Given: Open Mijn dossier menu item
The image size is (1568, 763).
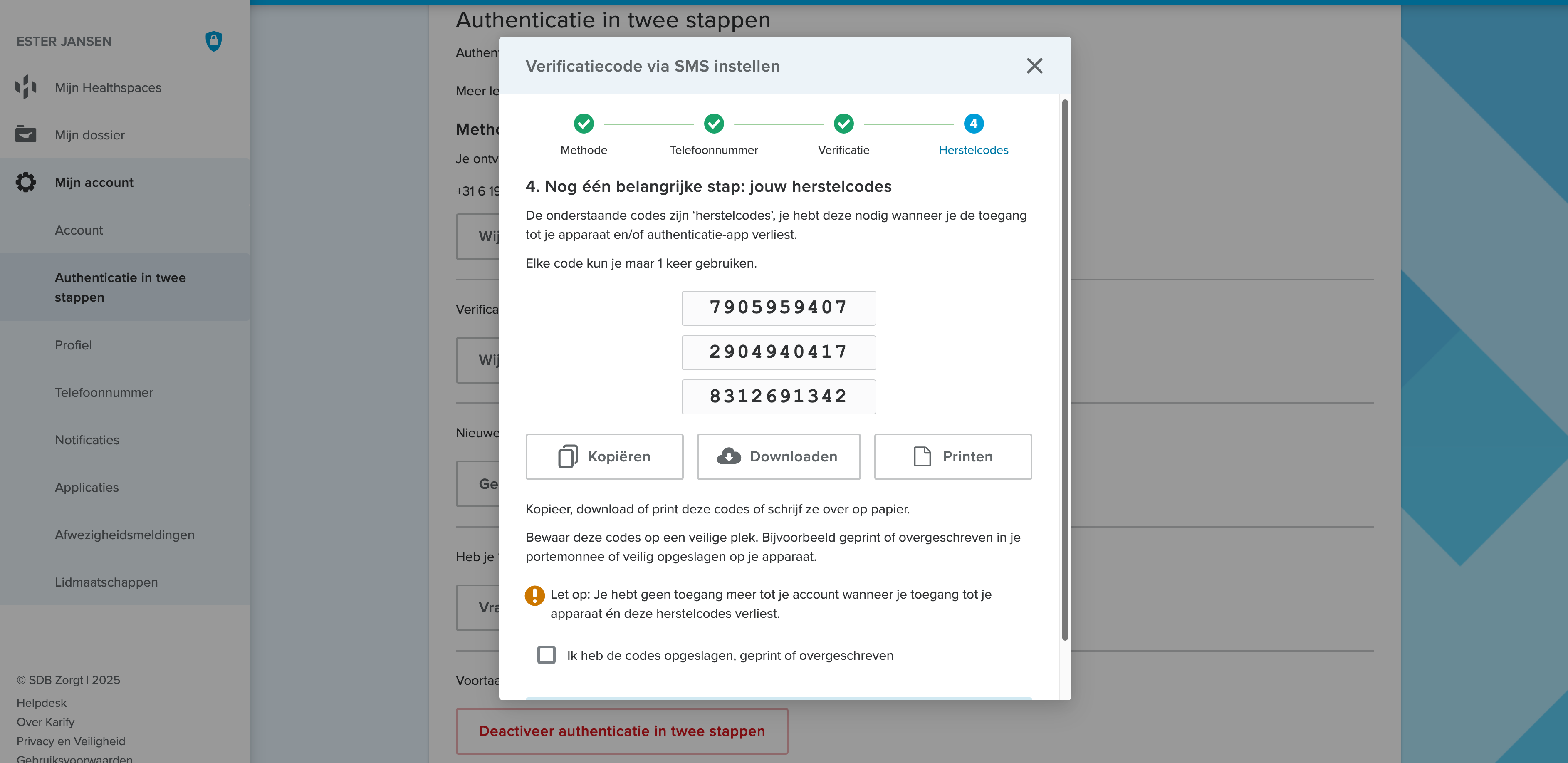Looking at the screenshot, I should coord(125,134).
